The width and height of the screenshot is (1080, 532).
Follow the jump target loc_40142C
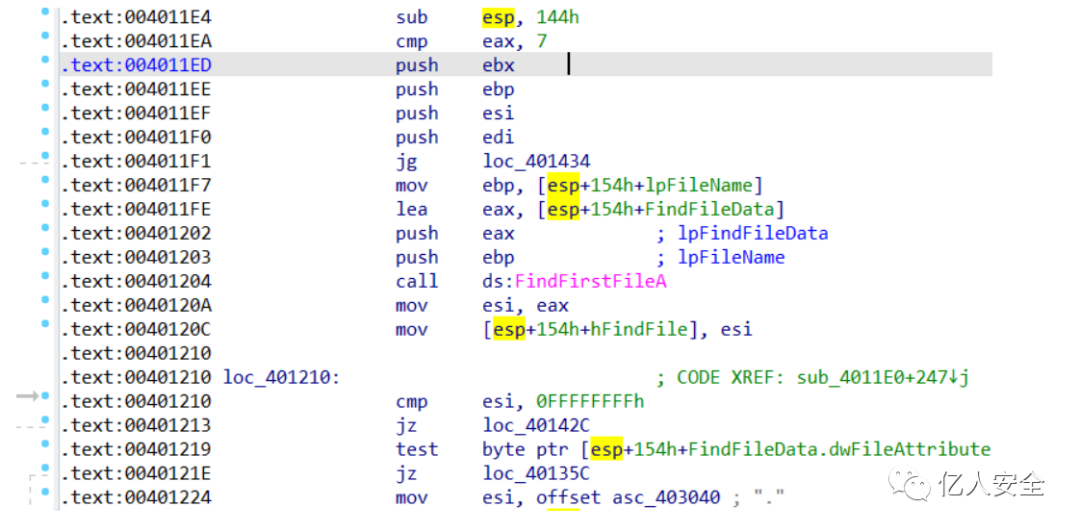[537, 425]
